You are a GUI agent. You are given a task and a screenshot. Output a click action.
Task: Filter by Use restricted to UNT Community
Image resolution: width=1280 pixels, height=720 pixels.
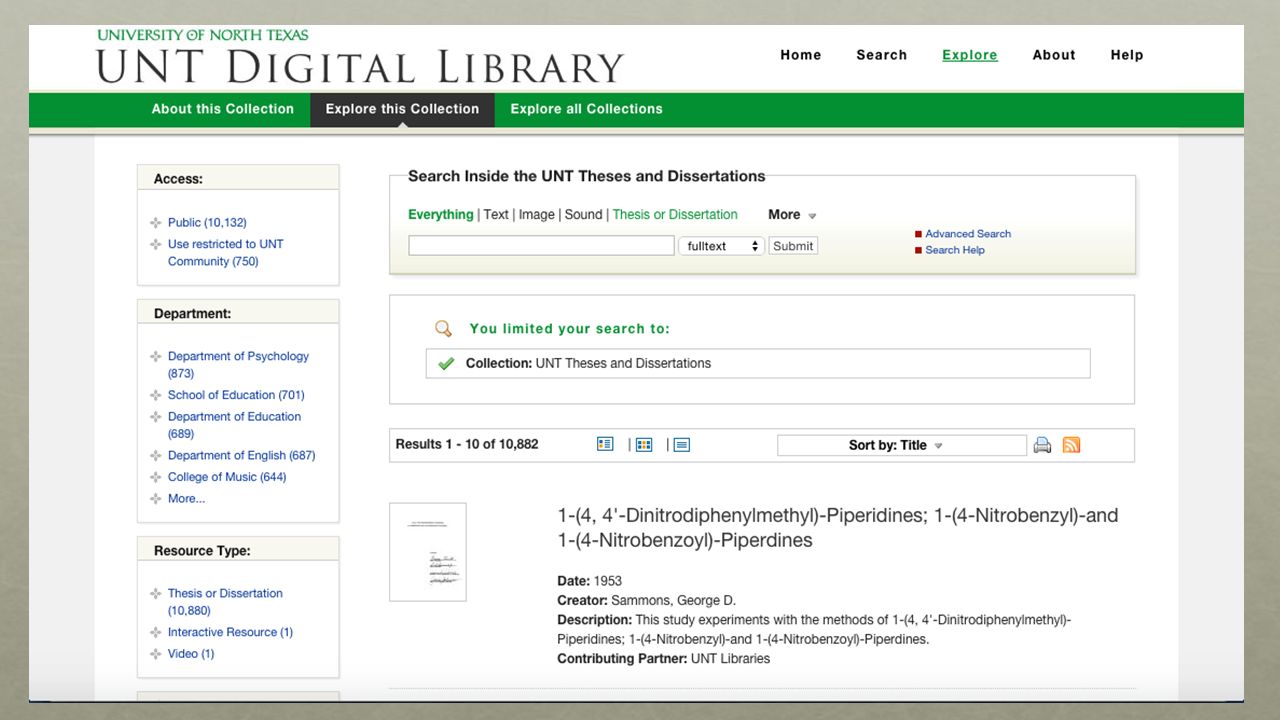[x=226, y=253]
